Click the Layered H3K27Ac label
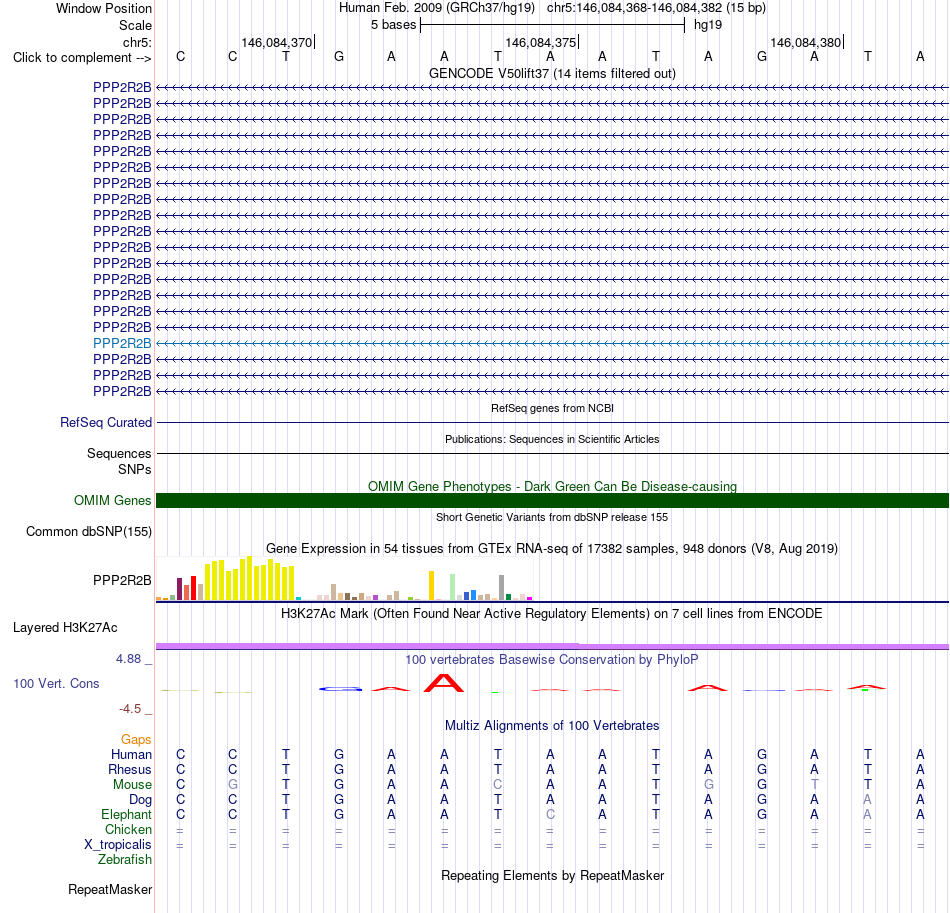The width and height of the screenshot is (950, 913). point(65,628)
